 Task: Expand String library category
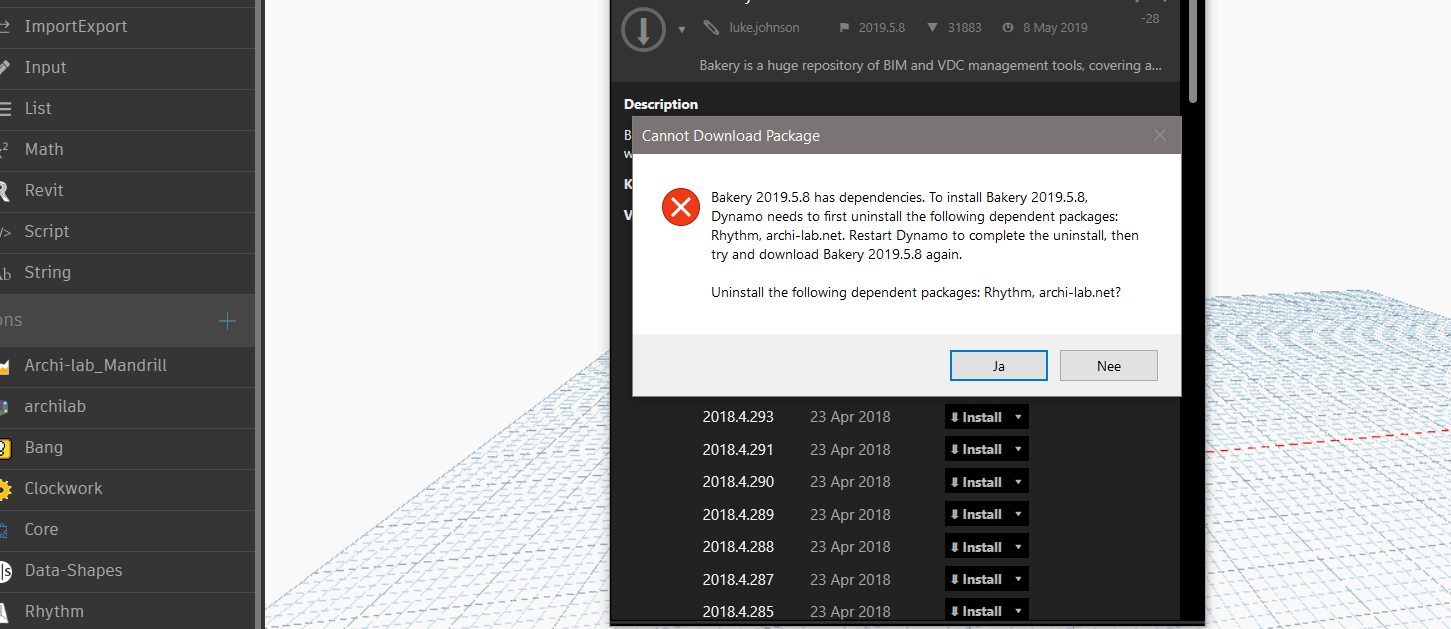point(127,273)
